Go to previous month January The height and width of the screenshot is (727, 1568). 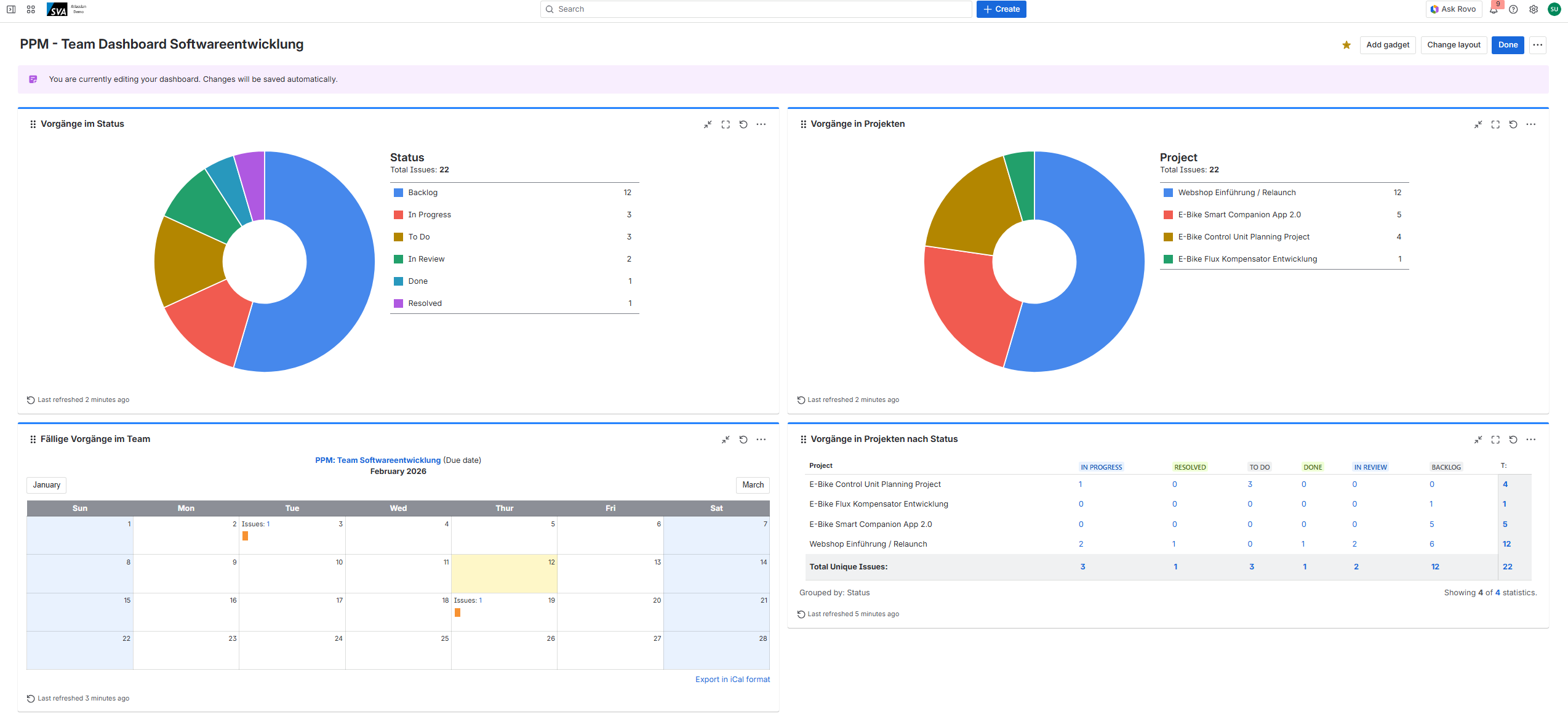point(47,485)
